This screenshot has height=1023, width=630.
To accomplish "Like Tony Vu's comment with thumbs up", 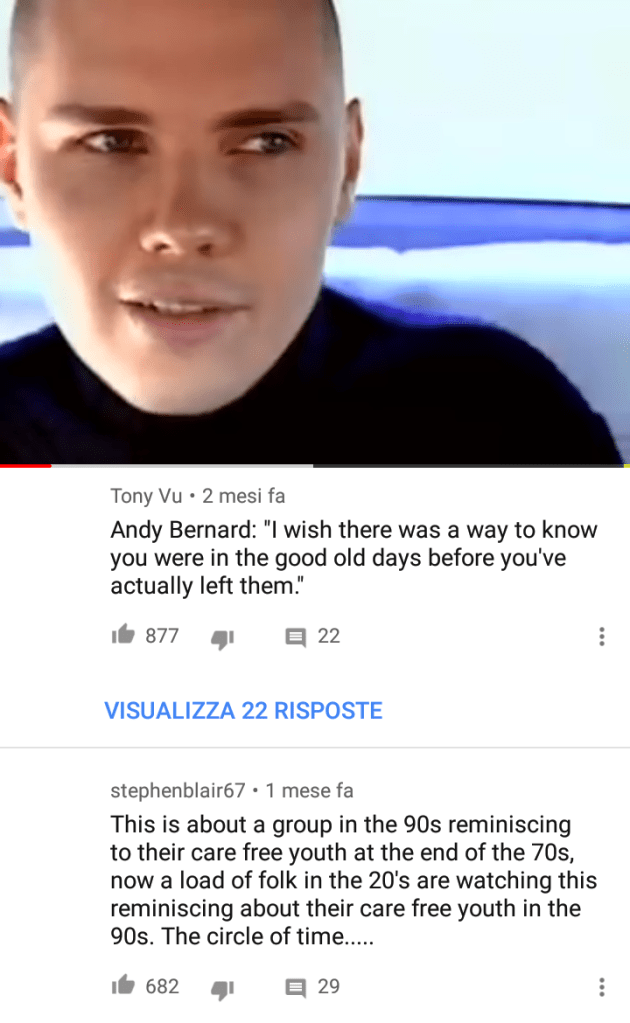I will point(123,634).
